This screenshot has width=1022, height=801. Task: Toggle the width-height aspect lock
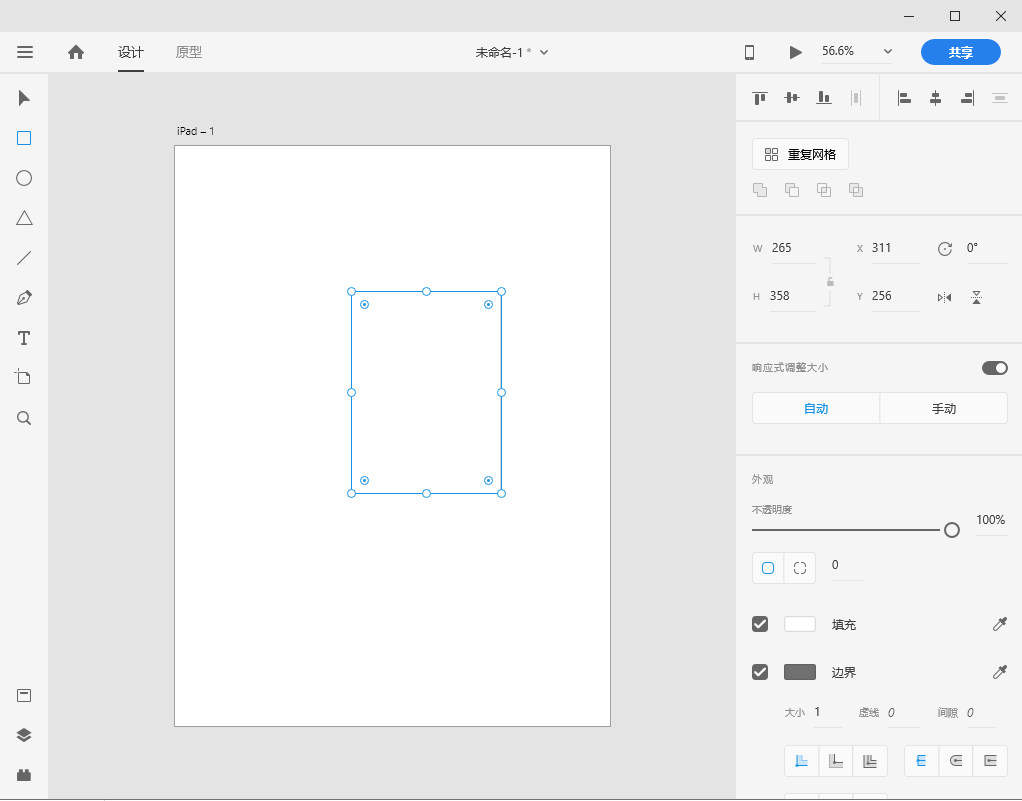(830, 282)
